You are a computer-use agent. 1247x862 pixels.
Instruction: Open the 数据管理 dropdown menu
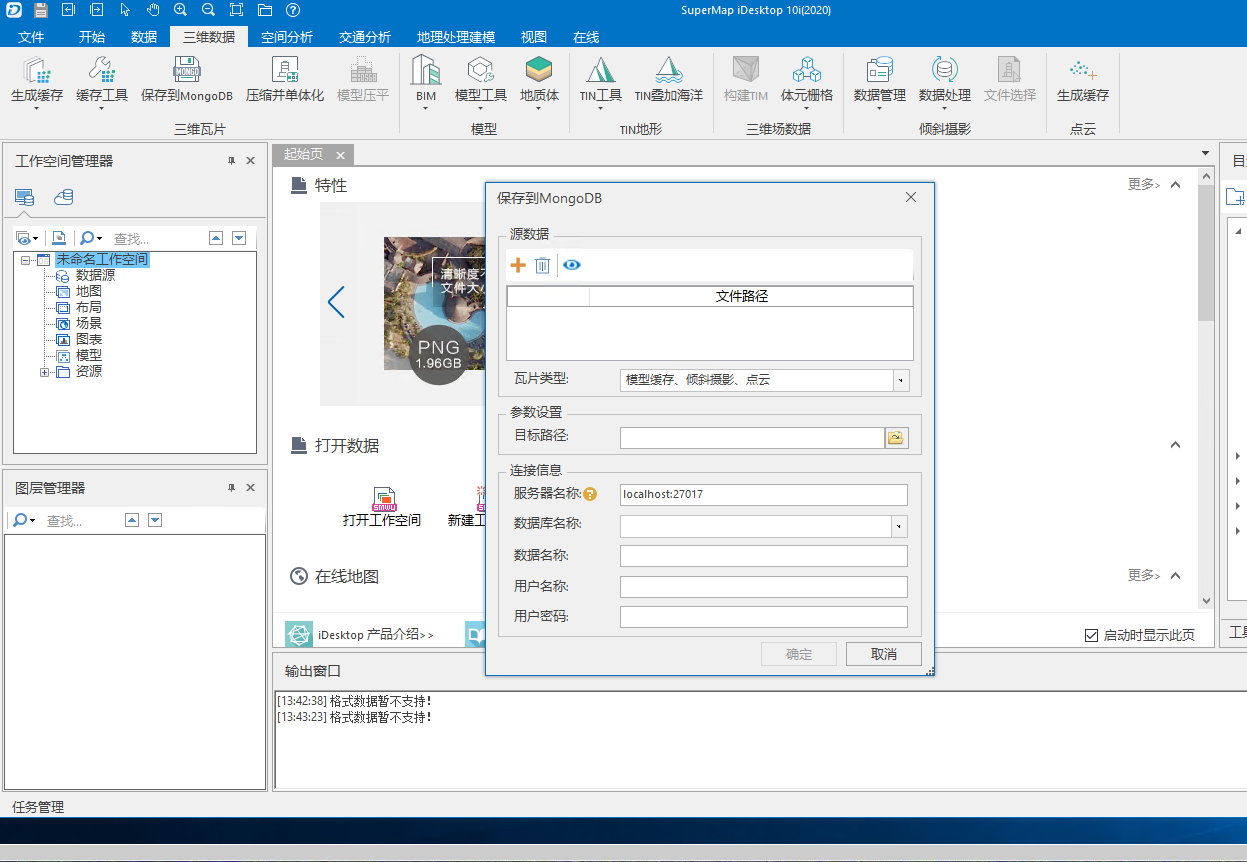[879, 109]
